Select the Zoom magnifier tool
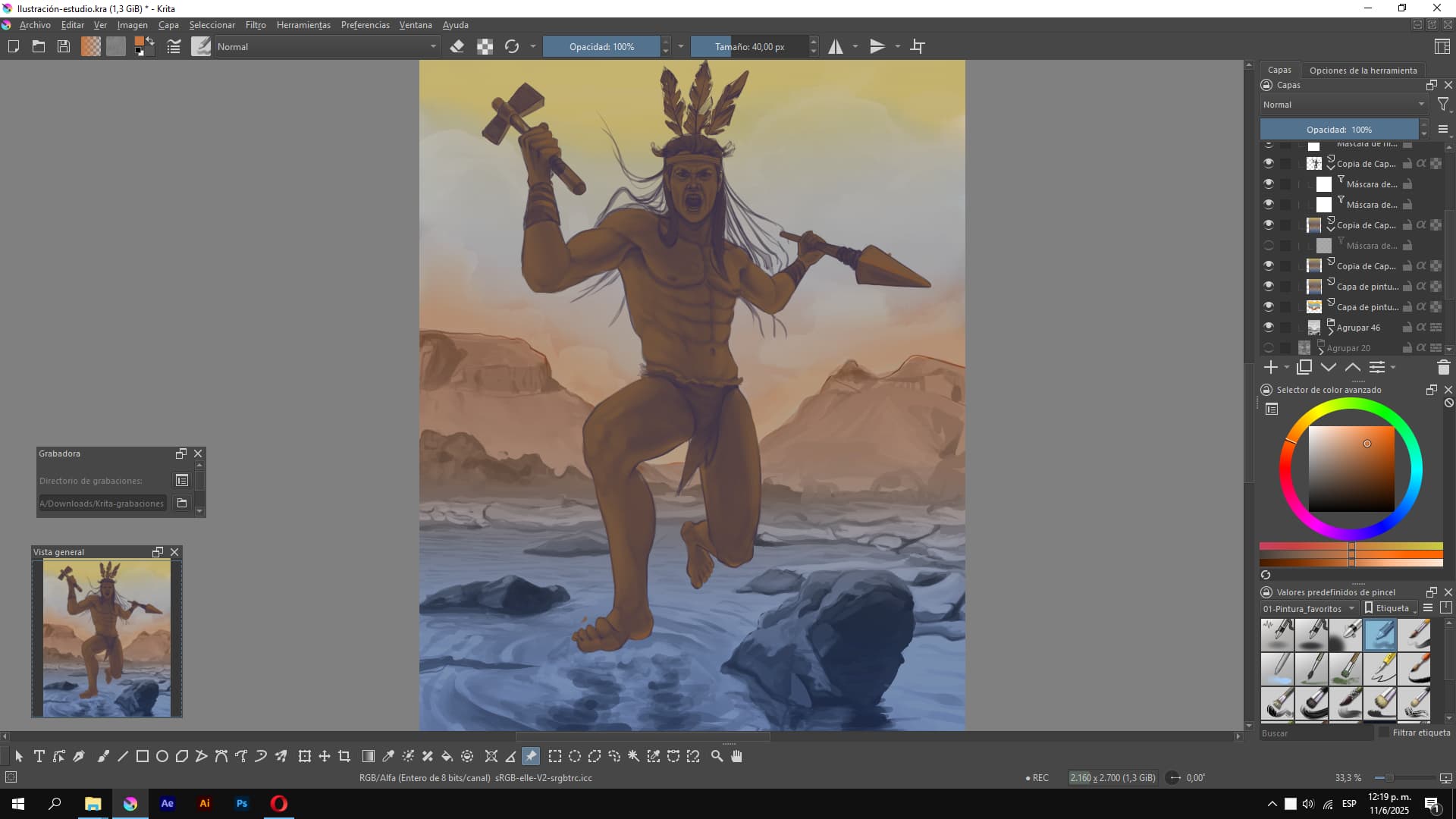Image resolution: width=1456 pixels, height=819 pixels. click(x=717, y=756)
